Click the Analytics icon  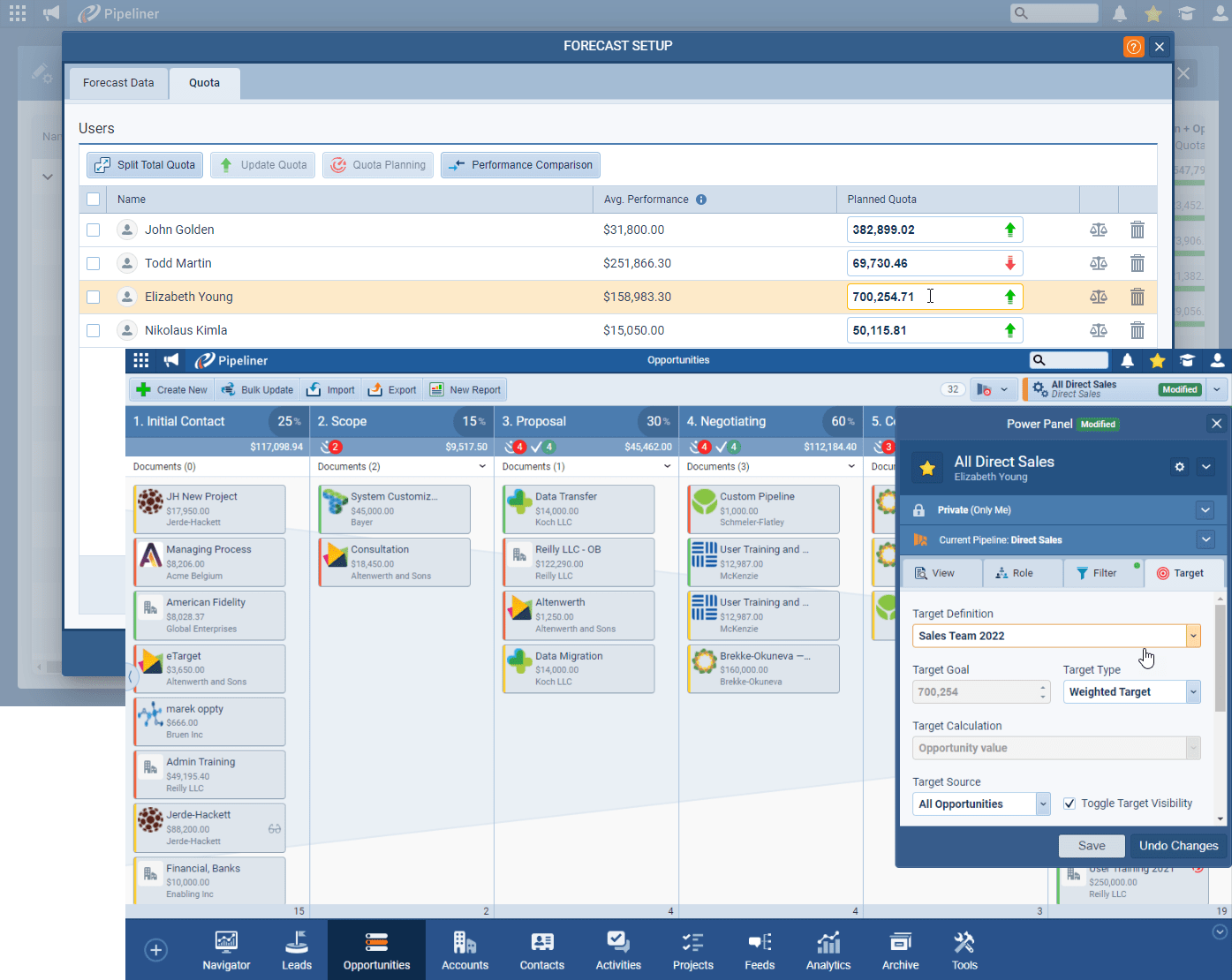click(828, 949)
